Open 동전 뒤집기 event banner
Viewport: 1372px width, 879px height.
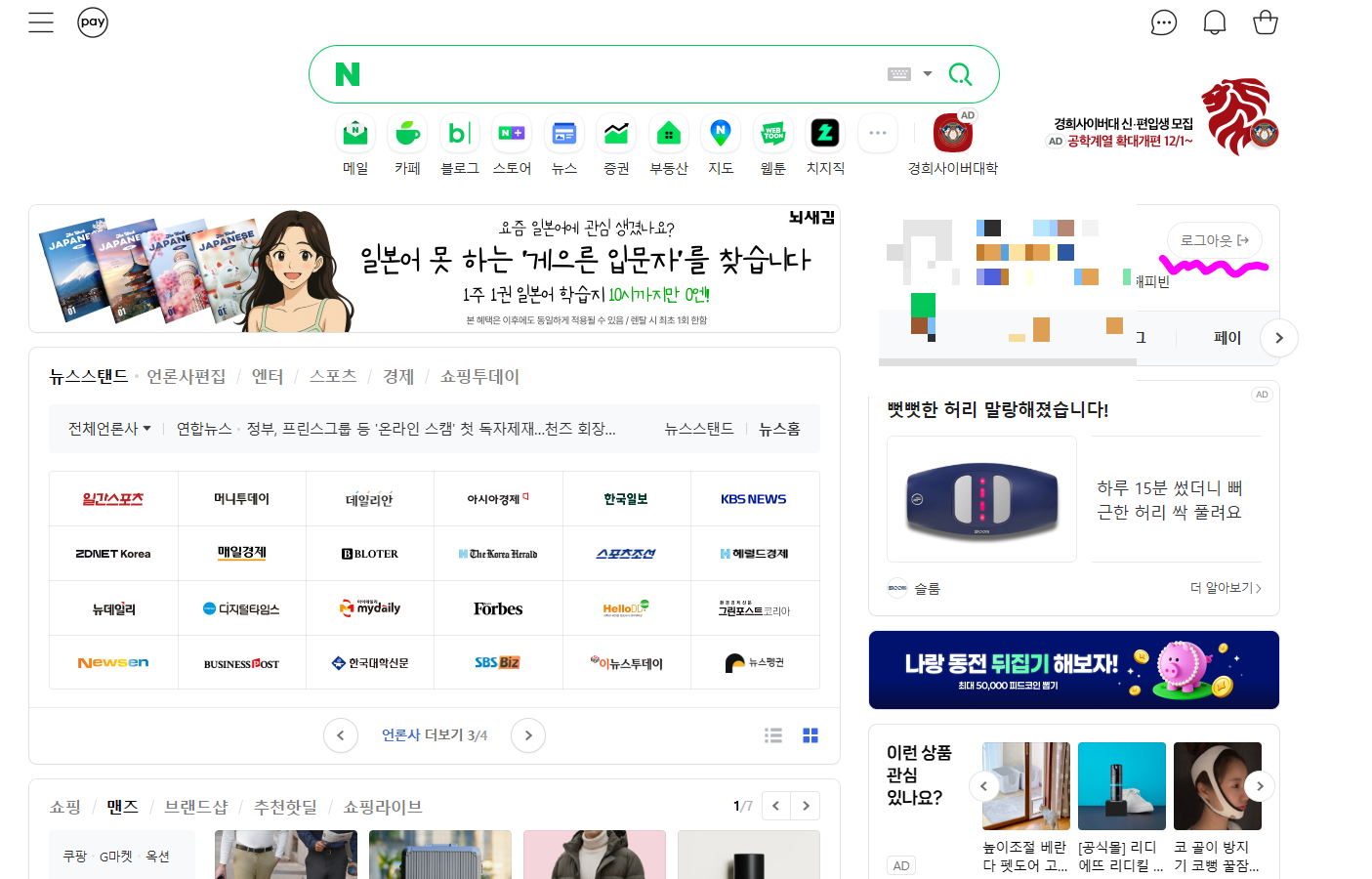[1074, 670]
